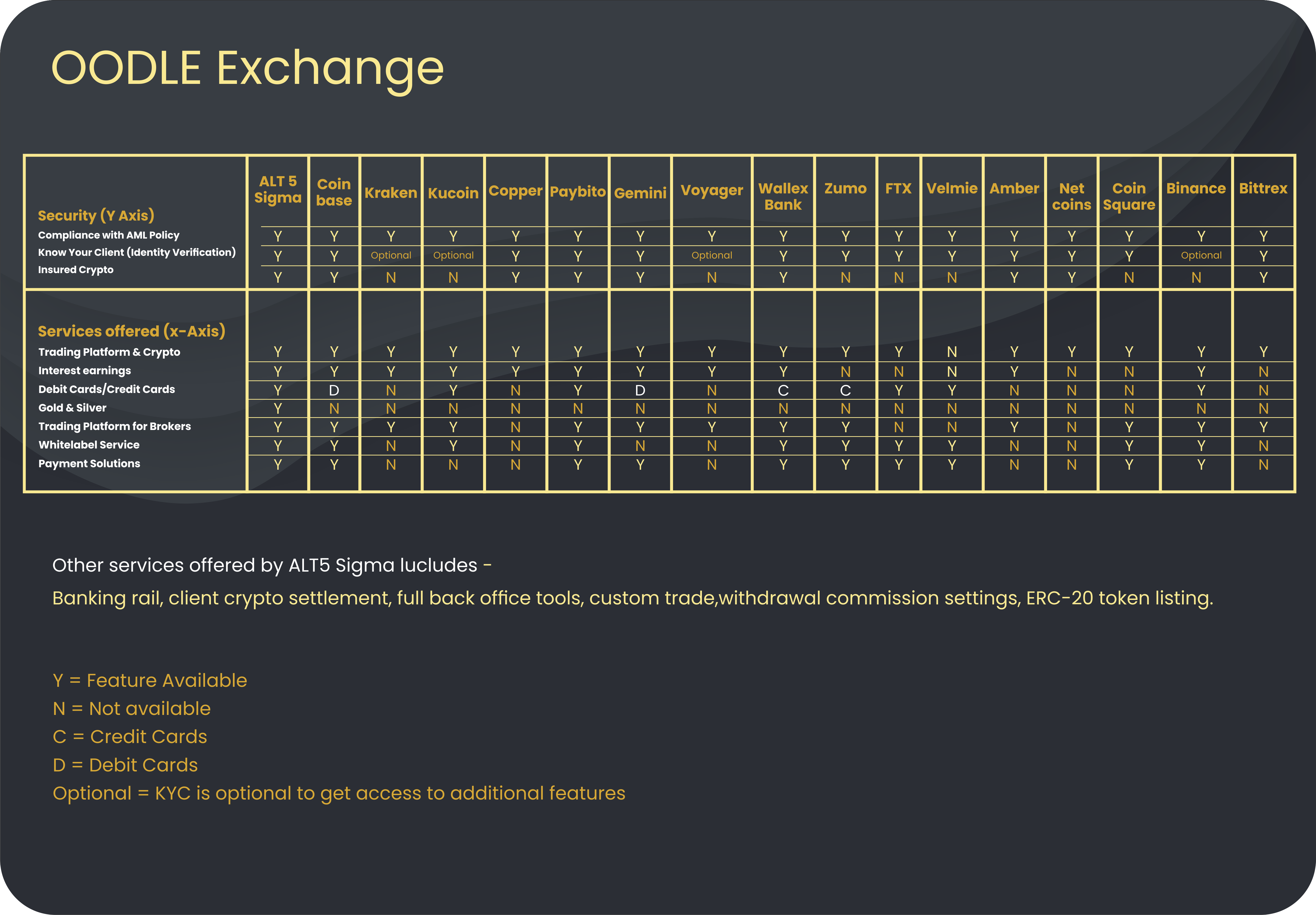Click Voyager's Optional KYC cell
The width and height of the screenshot is (1316, 915).
click(x=712, y=256)
